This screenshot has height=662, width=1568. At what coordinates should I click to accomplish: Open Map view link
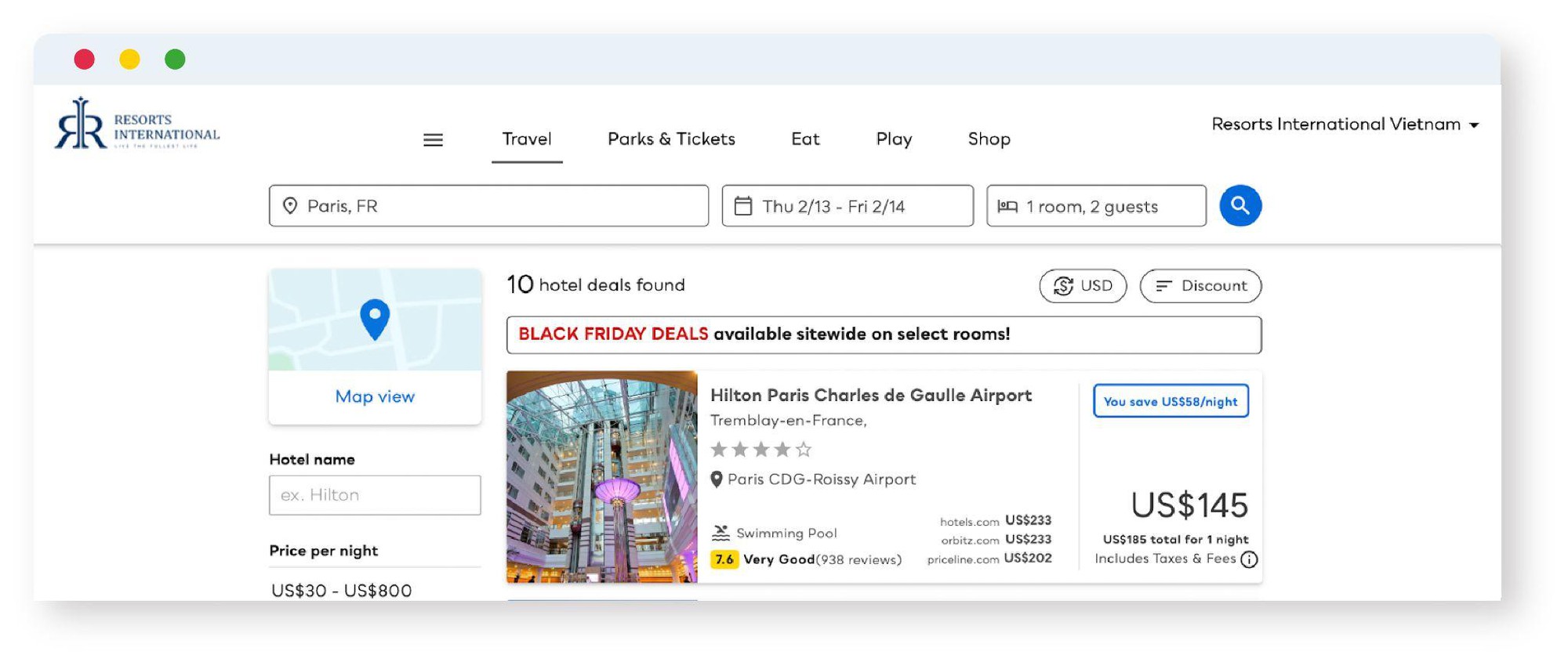click(375, 396)
